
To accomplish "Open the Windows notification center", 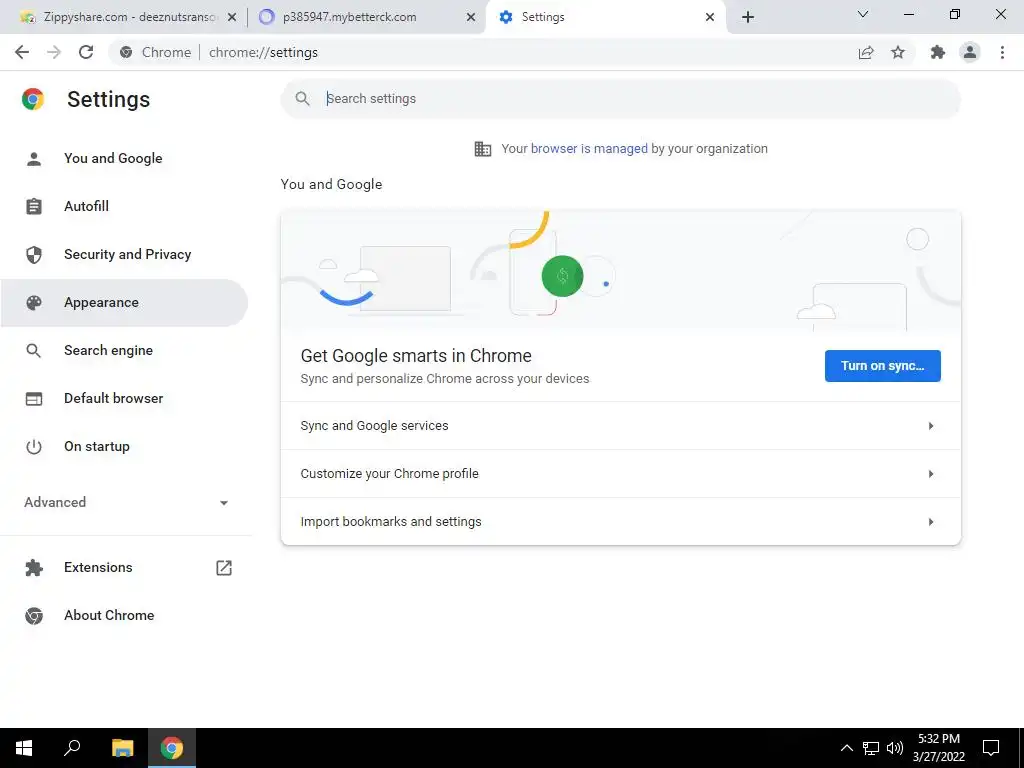I will point(991,748).
